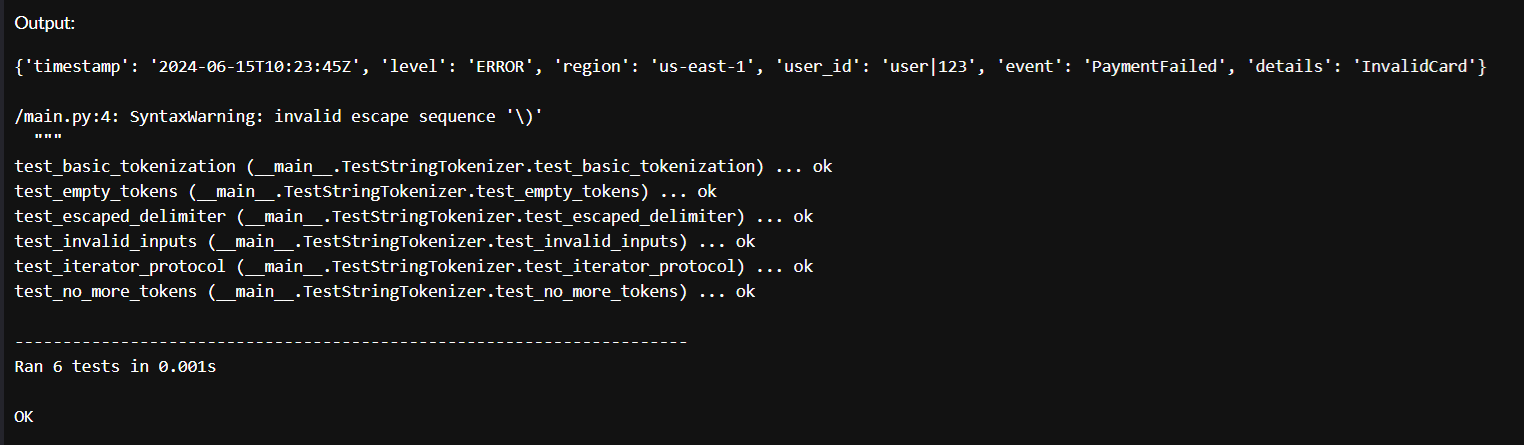Click the test_no_more_tokens result line
The height and width of the screenshot is (445, 1524).
click(x=385, y=291)
